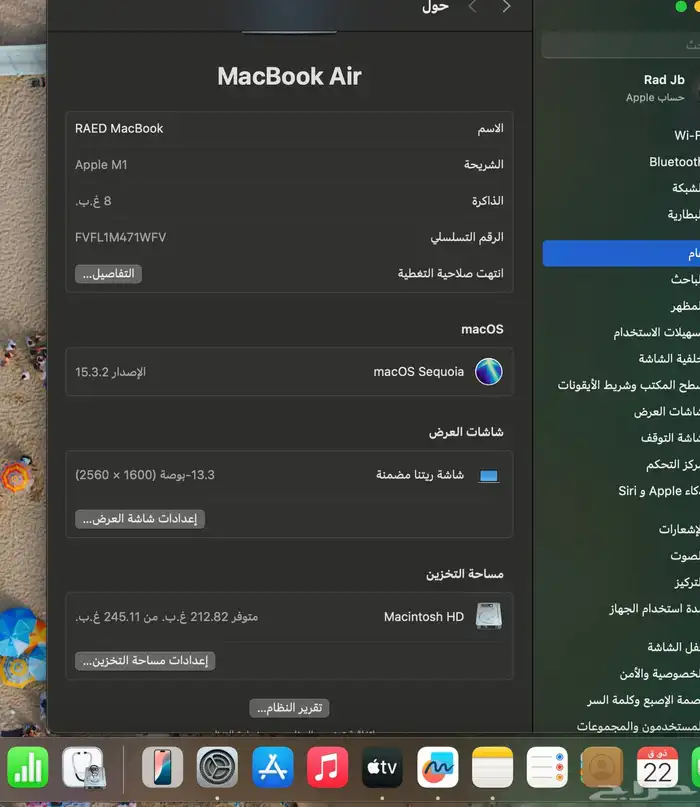Click the version text "15.3.2 الإصدار"
Screen dimensions: 700x807
coord(111,372)
